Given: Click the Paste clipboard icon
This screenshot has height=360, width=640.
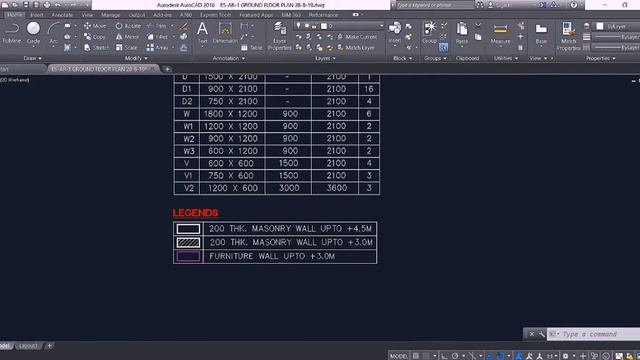Looking at the screenshot, I should point(462,33).
